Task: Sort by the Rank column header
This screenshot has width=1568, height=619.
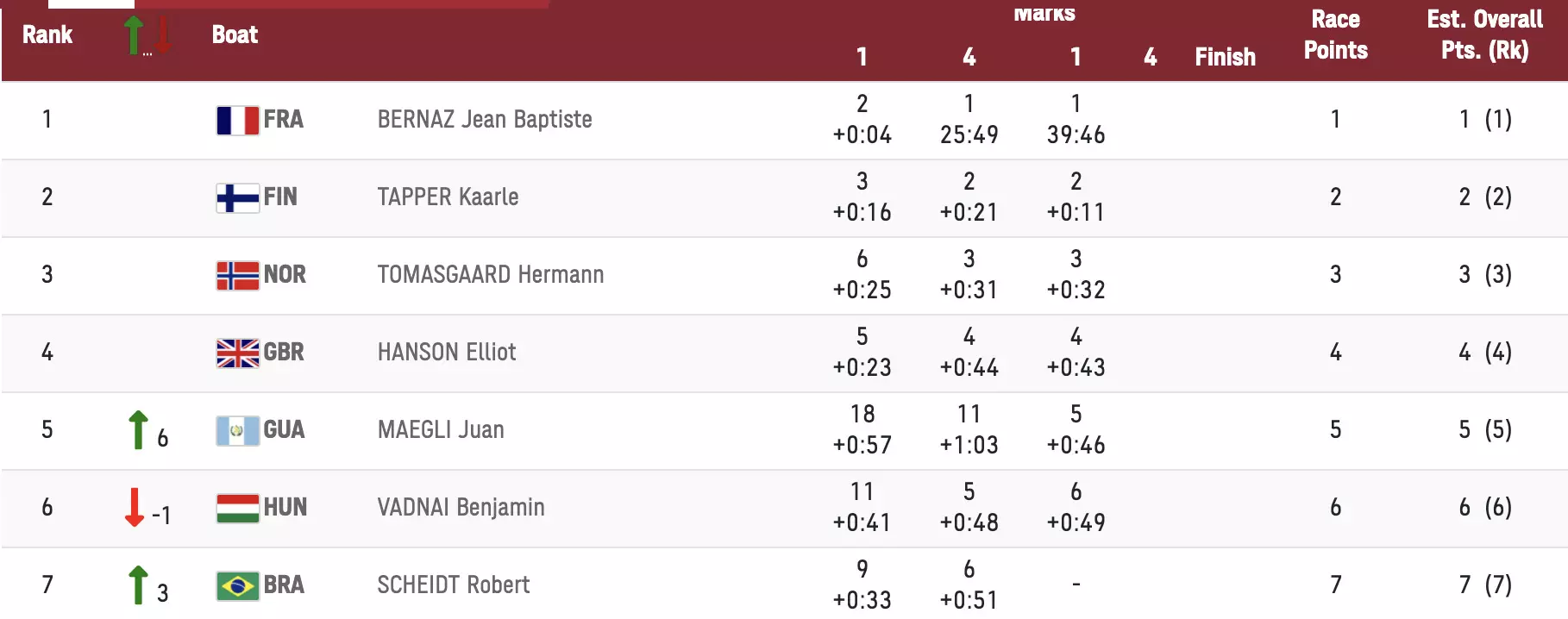Action: click(x=47, y=34)
